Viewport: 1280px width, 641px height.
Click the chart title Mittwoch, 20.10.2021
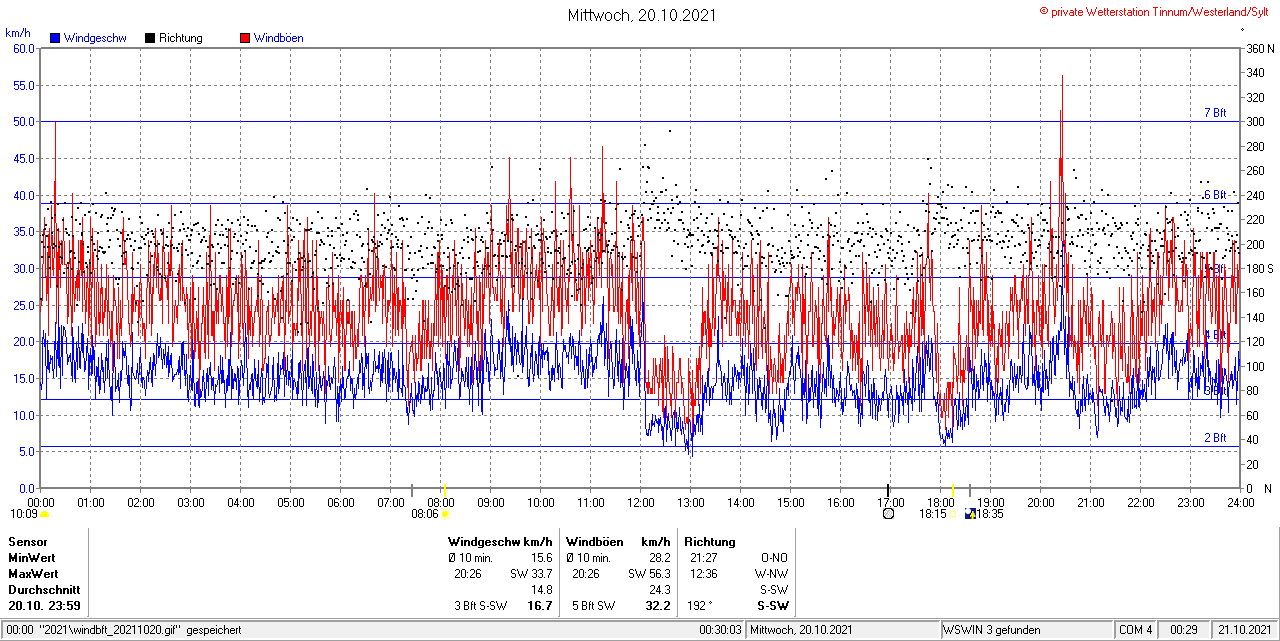tap(642, 15)
